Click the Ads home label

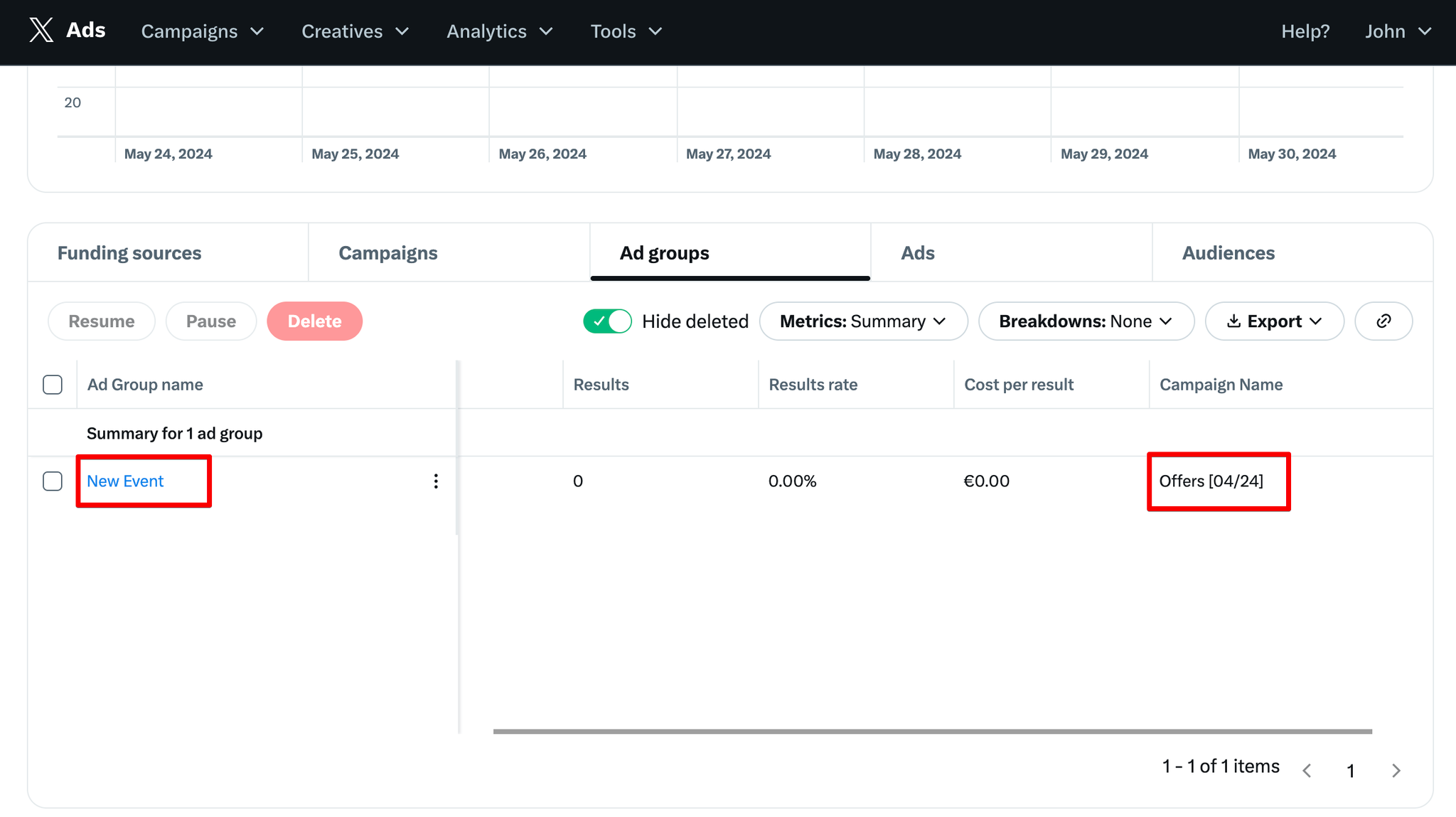(86, 31)
